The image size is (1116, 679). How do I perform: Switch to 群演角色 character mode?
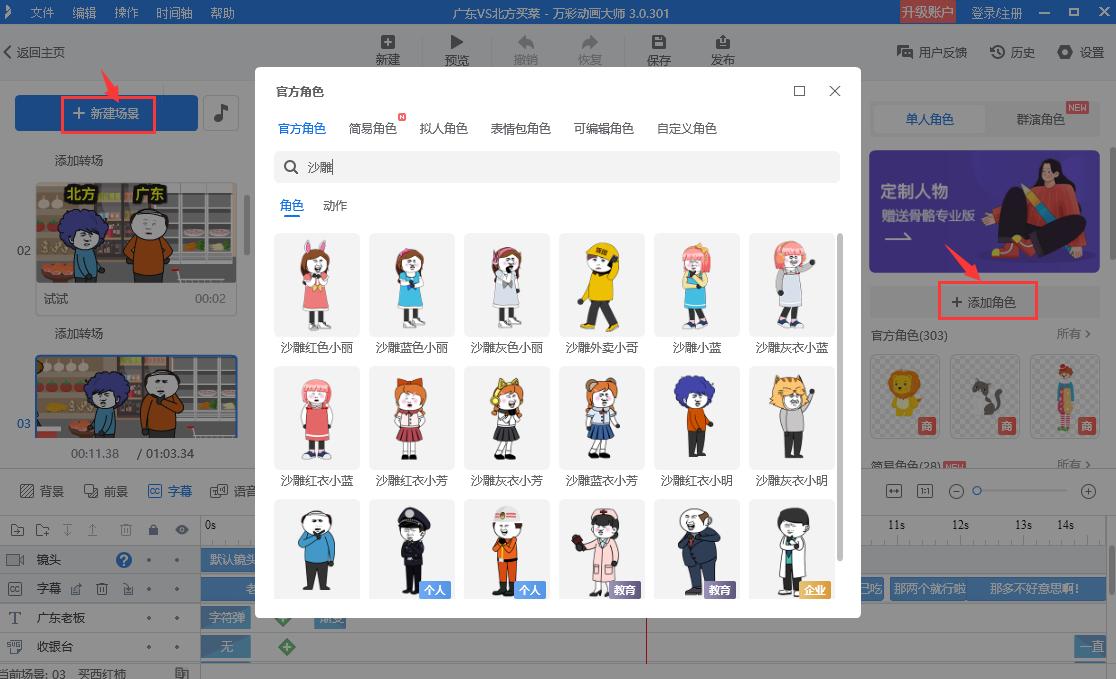click(1040, 118)
